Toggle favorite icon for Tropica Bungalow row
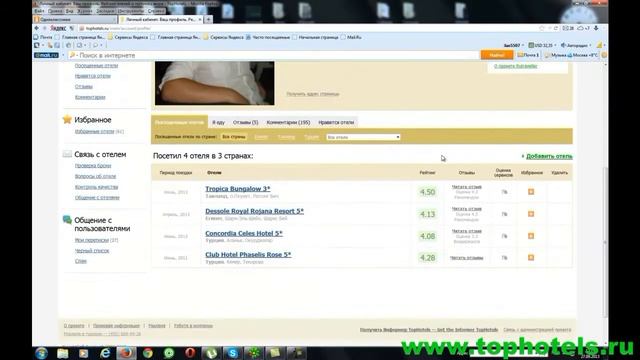Image resolution: width=640 pixels, height=360 pixels. pos(531,191)
